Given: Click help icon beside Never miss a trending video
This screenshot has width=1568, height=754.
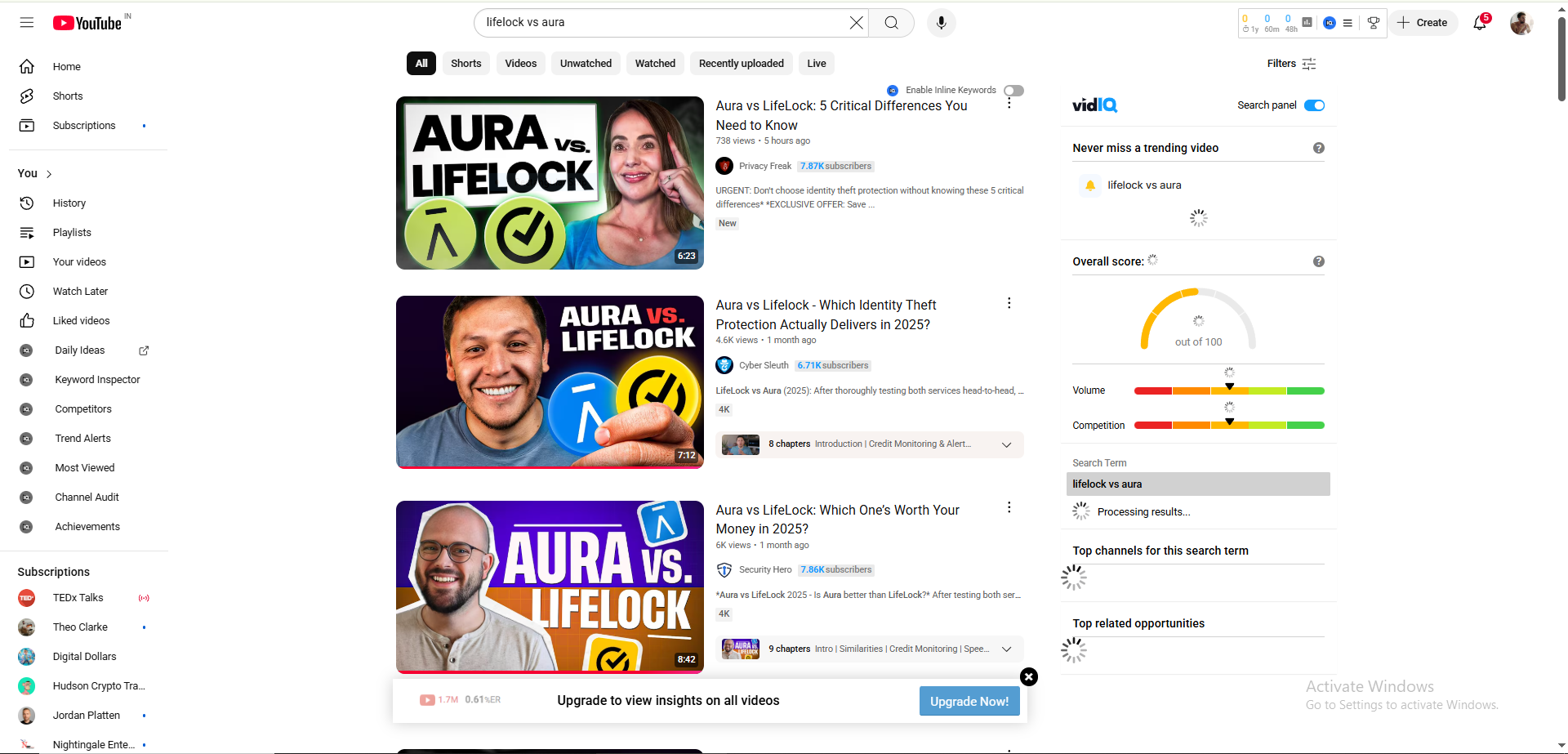Looking at the screenshot, I should click(x=1318, y=148).
